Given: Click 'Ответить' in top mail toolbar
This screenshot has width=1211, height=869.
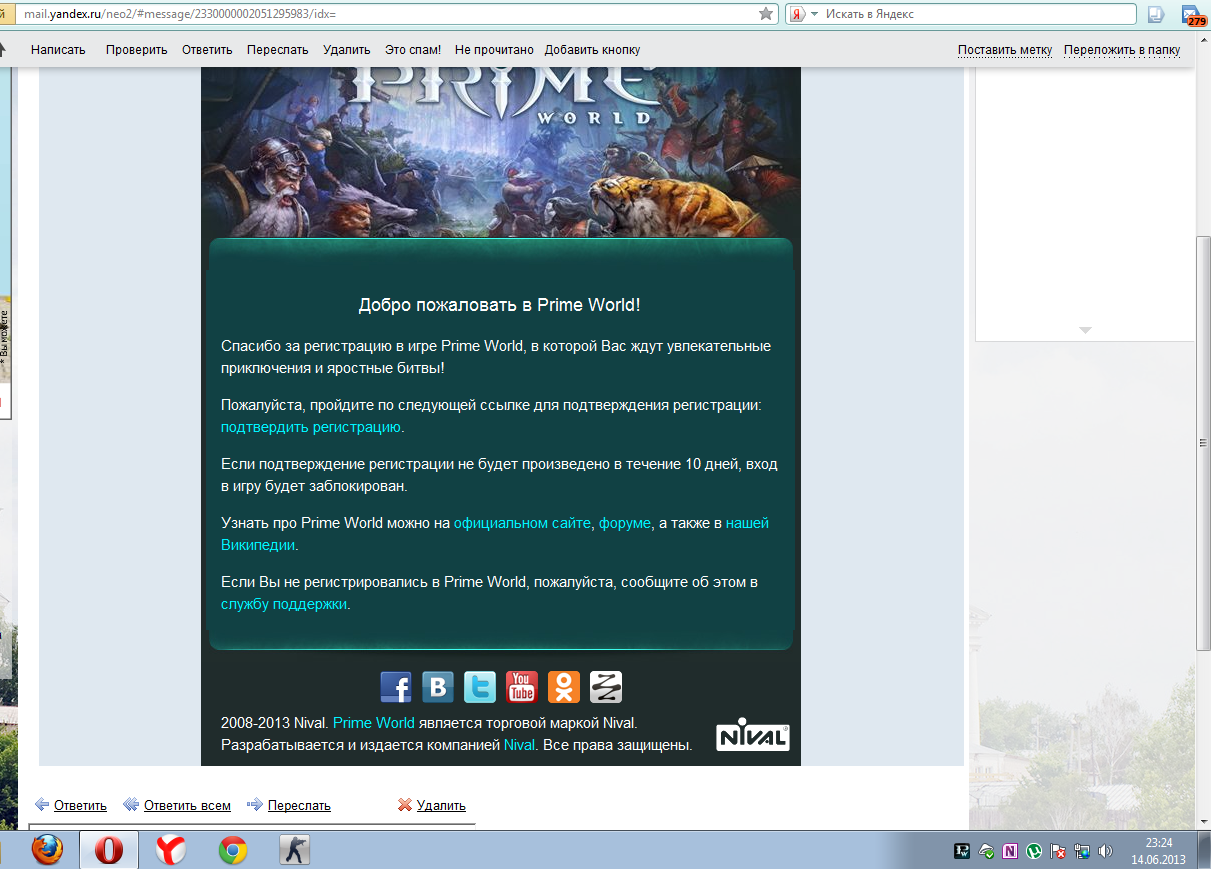Looking at the screenshot, I should click(207, 50).
